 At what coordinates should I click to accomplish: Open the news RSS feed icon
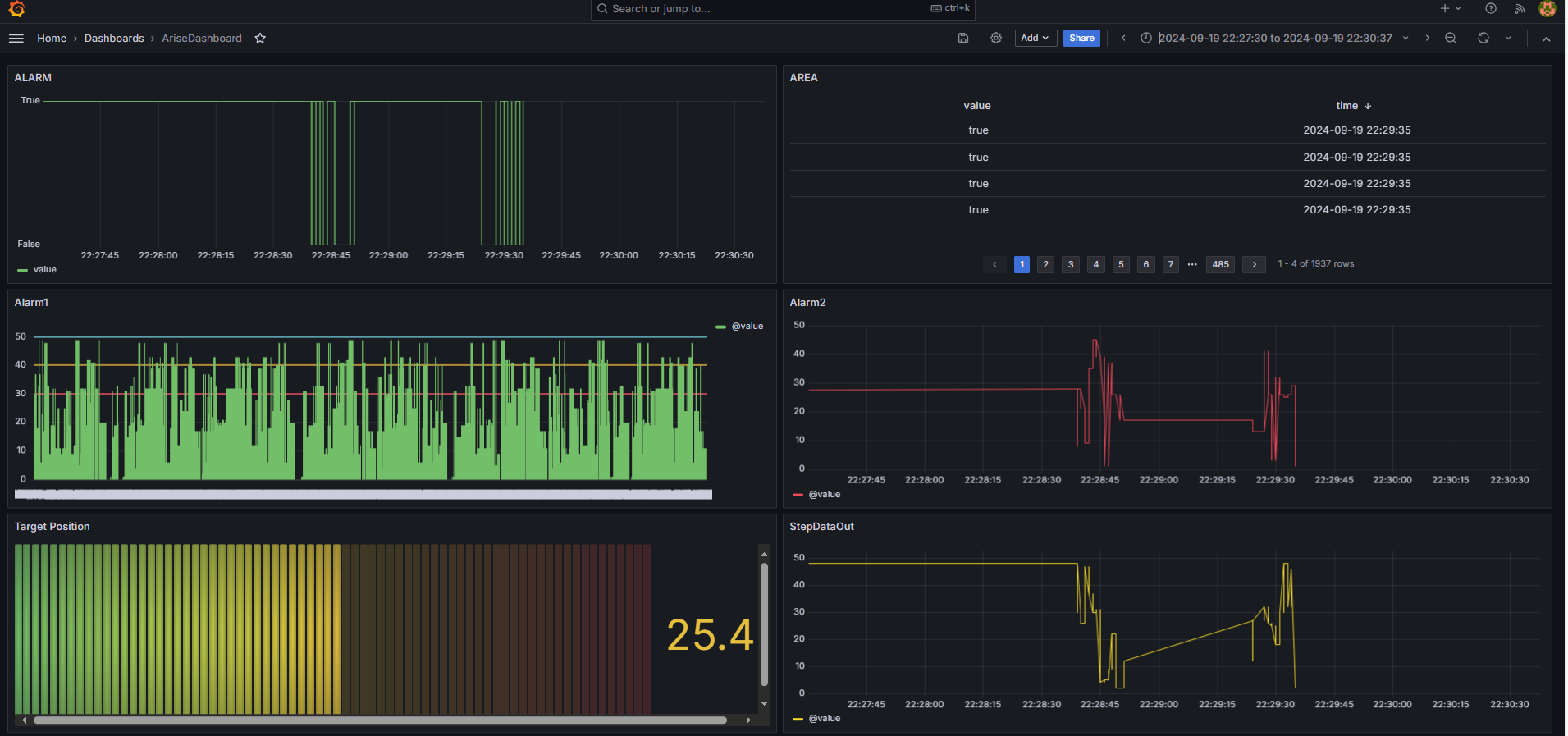coord(1520,9)
